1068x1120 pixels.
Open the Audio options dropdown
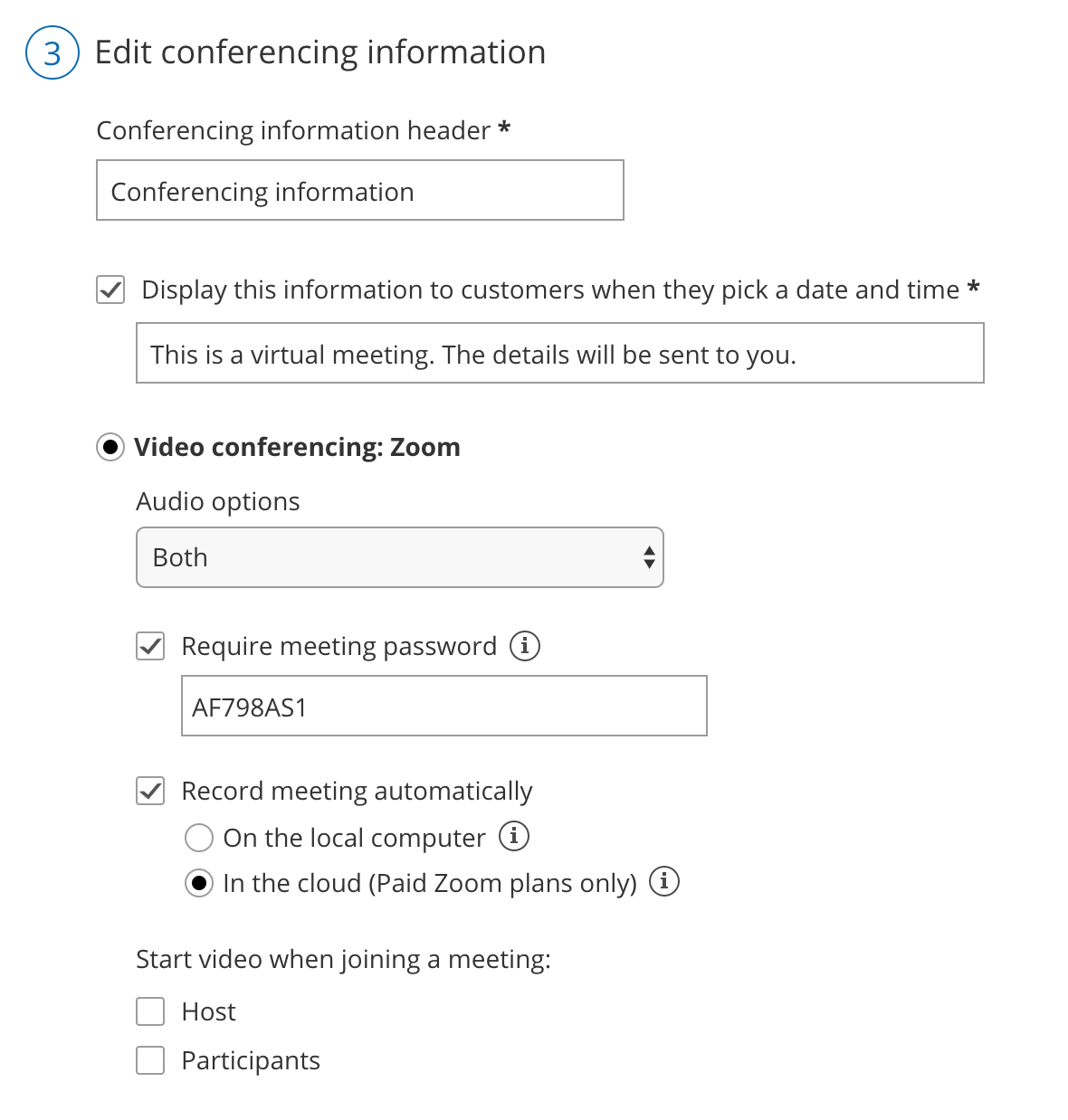pyautogui.click(x=399, y=557)
